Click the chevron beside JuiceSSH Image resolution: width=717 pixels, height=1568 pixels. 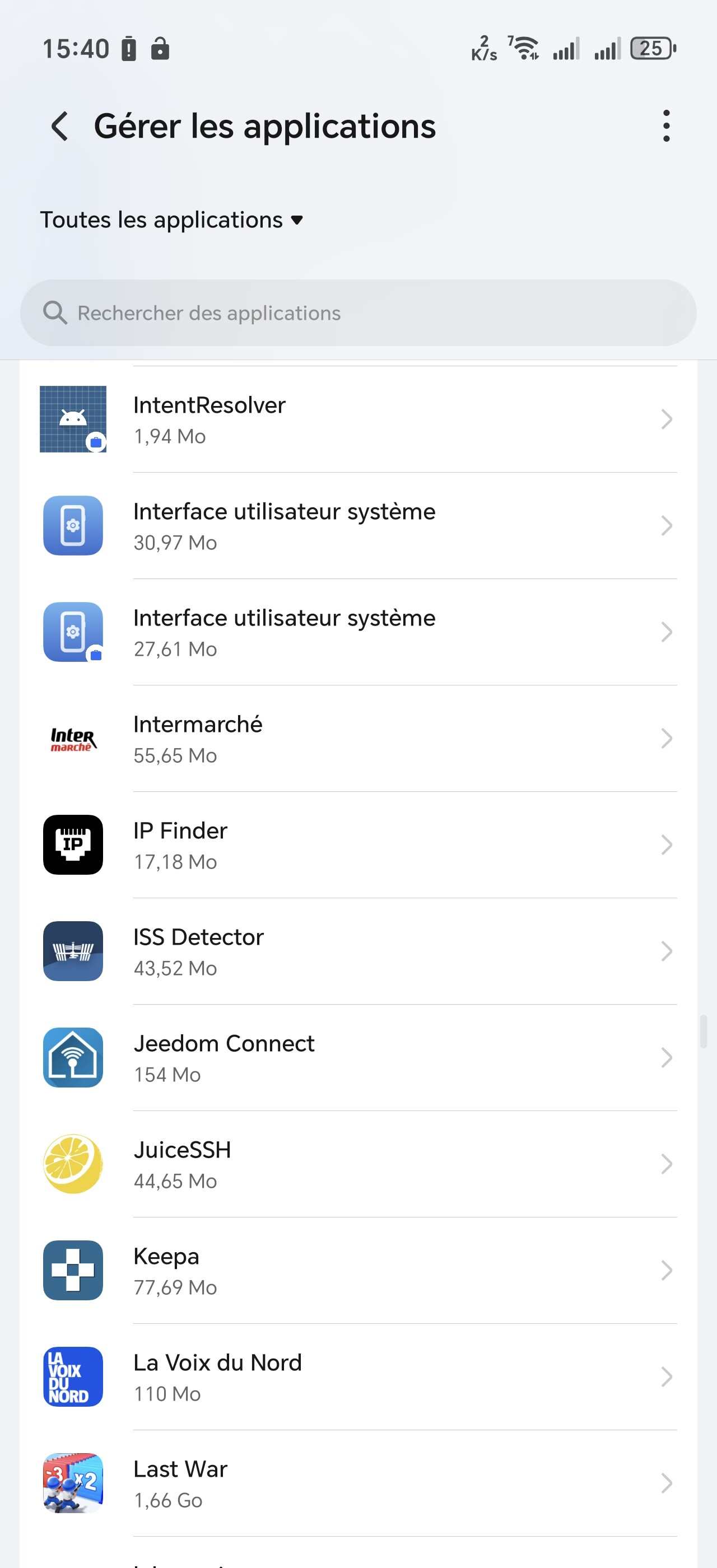(667, 1164)
